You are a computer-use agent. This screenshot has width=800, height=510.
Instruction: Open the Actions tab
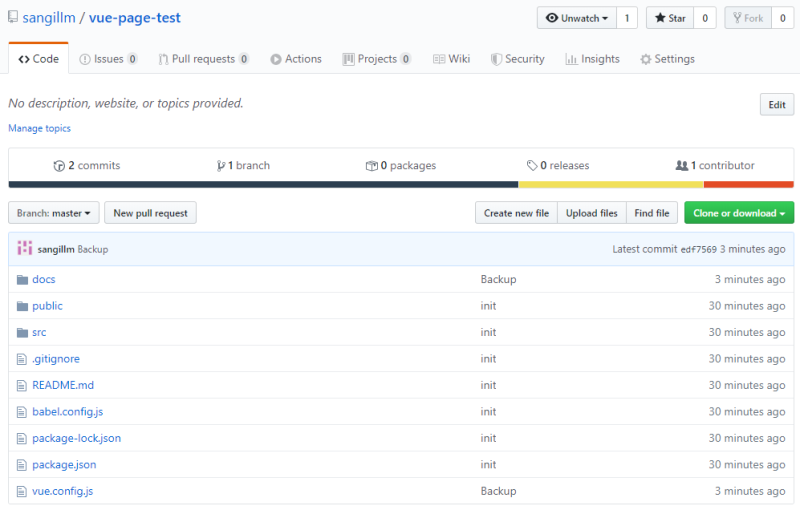pyautogui.click(x=296, y=59)
